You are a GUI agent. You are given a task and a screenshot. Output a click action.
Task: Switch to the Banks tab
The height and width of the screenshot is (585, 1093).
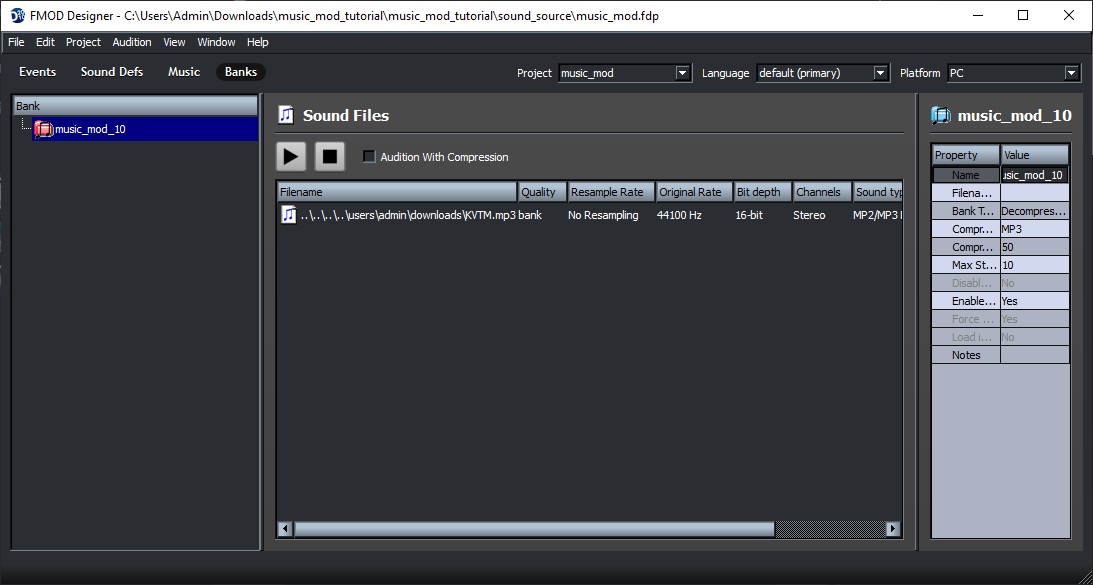240,72
